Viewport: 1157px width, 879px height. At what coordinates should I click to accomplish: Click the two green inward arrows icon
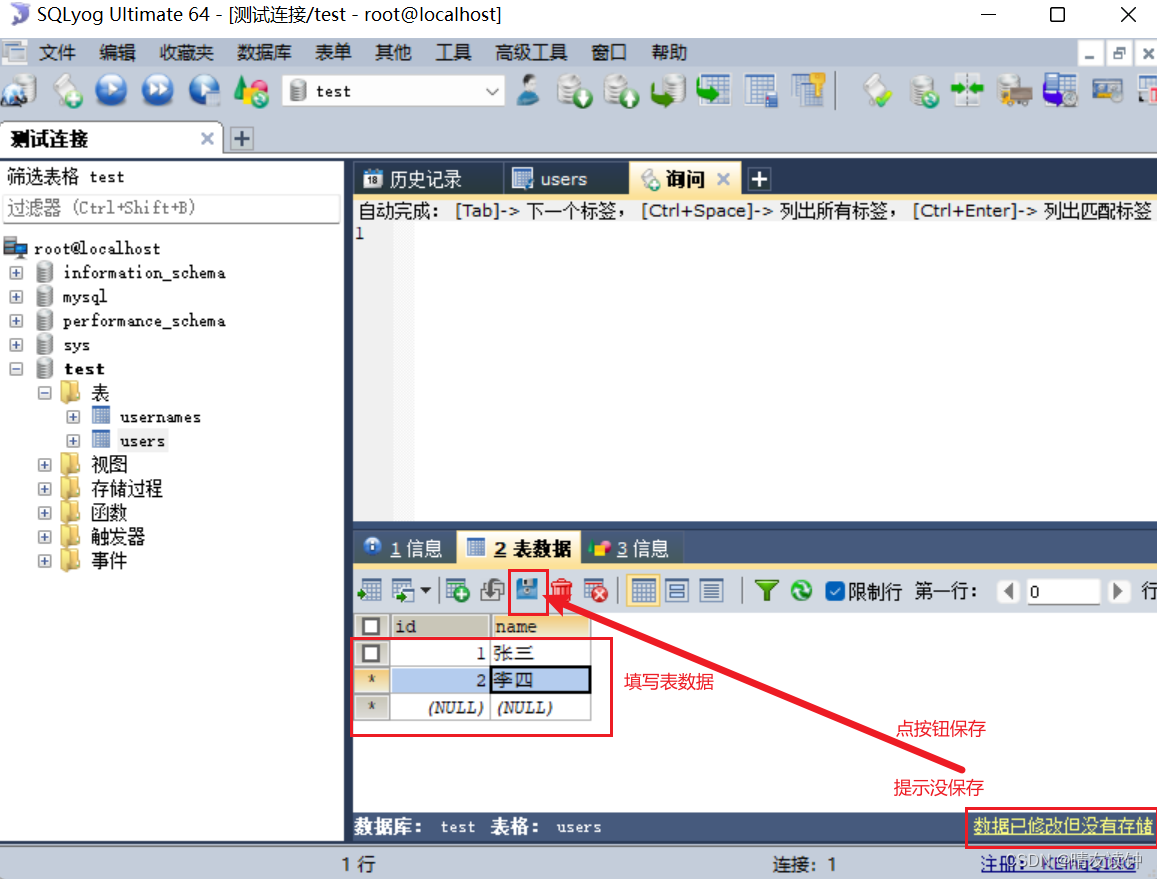[967, 91]
